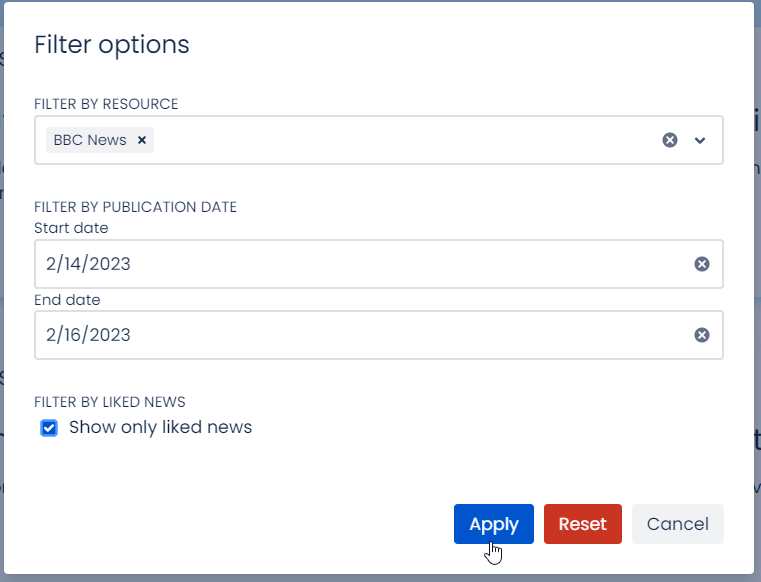Image resolution: width=761 pixels, height=582 pixels.
Task: Cancel the filter dialog
Action: pyautogui.click(x=677, y=524)
